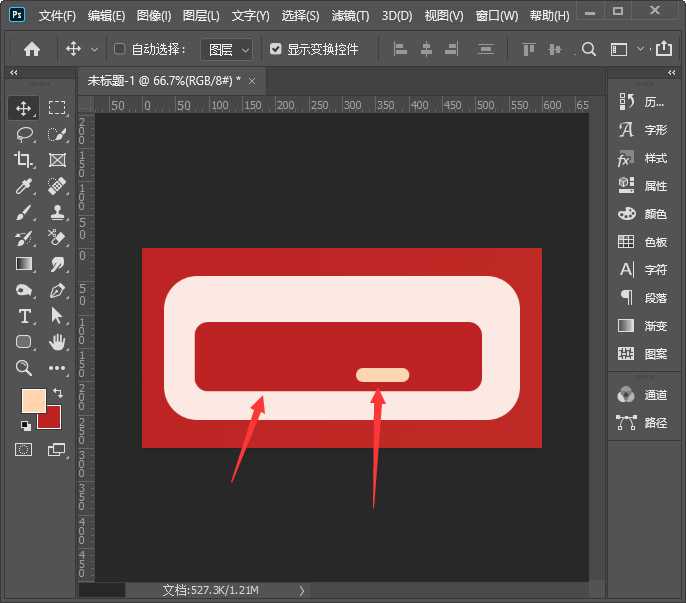
Task: Select the Crop tool
Action: (x=24, y=160)
